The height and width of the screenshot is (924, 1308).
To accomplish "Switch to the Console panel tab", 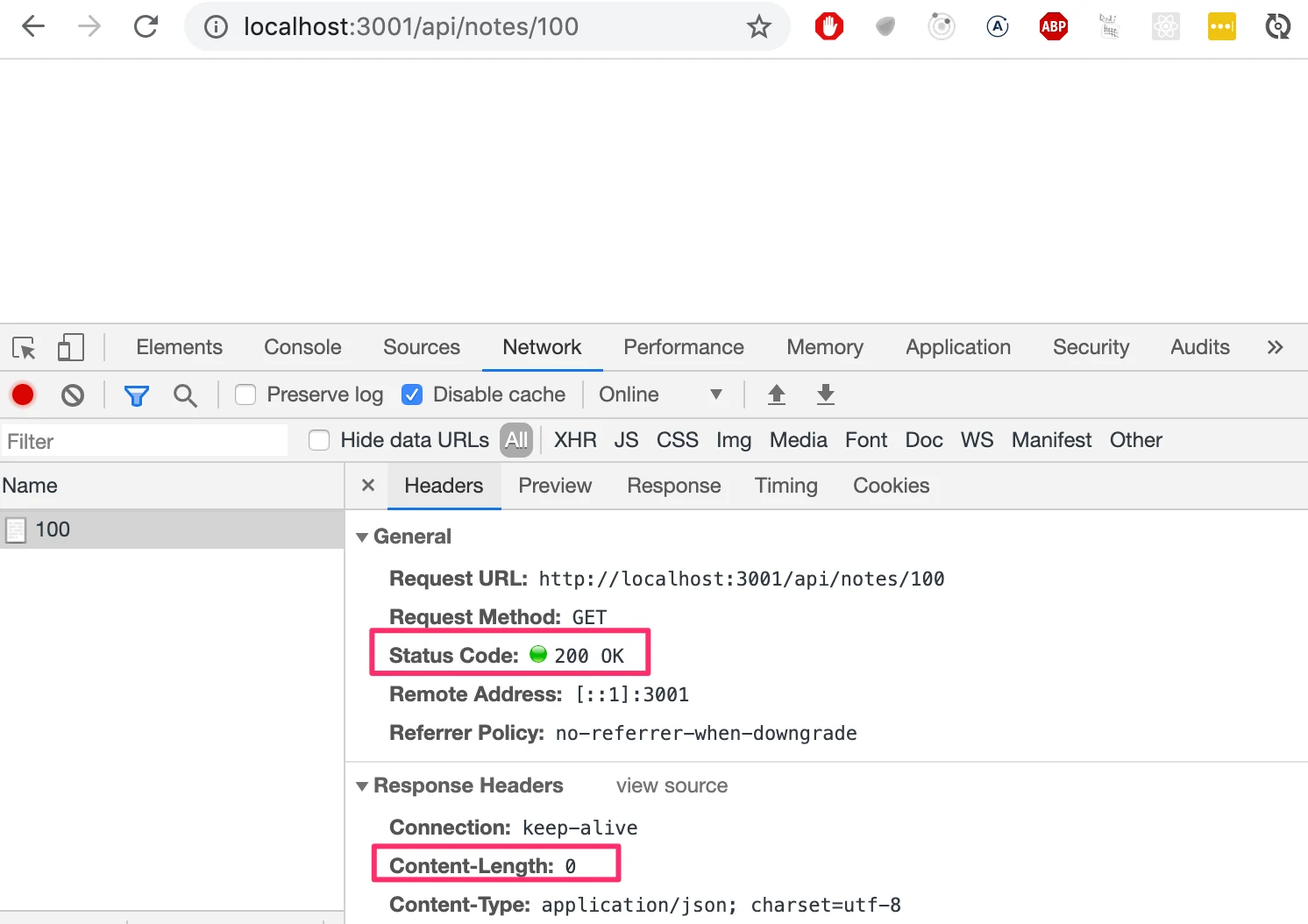I will pos(302,348).
